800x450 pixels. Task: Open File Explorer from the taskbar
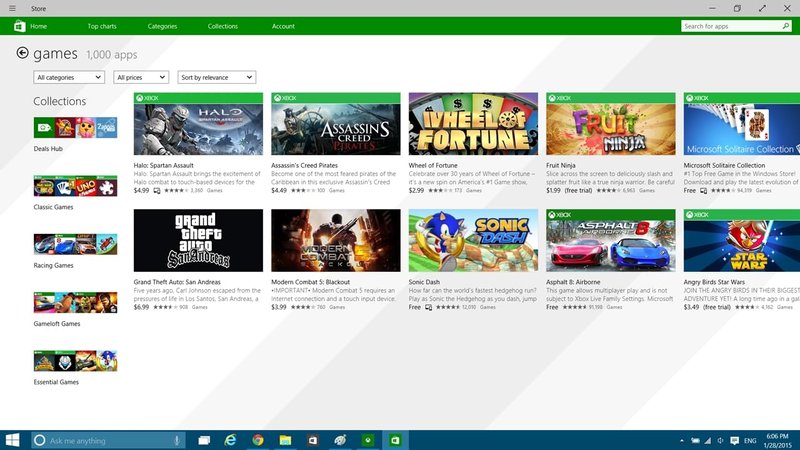tap(285, 440)
